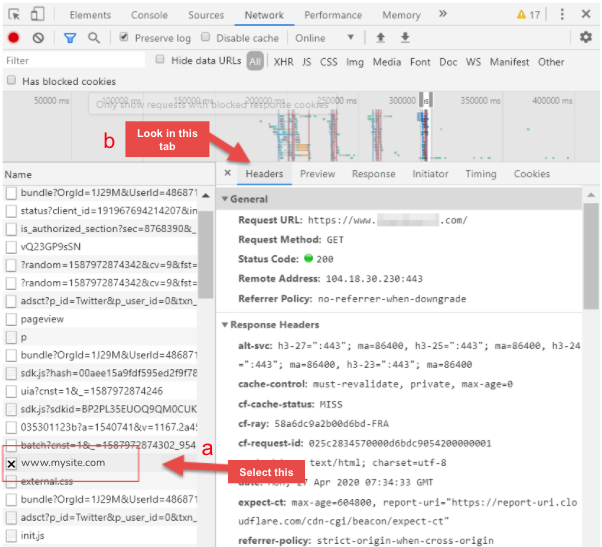
Task: Open the Sources tab
Action: point(206,15)
